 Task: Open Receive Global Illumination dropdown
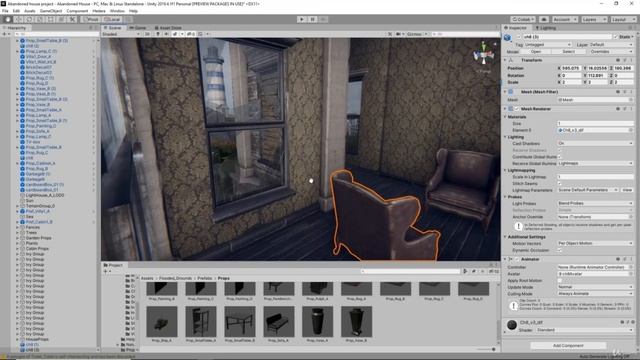click(596, 163)
